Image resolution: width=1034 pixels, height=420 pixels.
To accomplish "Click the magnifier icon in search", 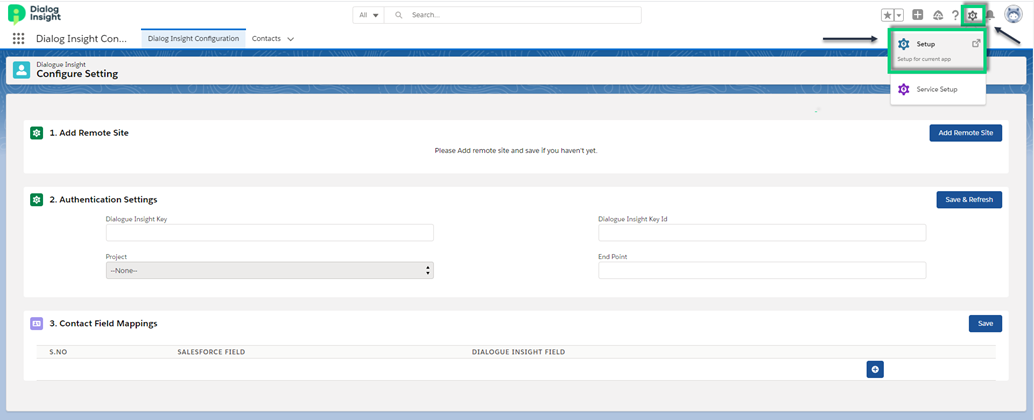I will [398, 15].
